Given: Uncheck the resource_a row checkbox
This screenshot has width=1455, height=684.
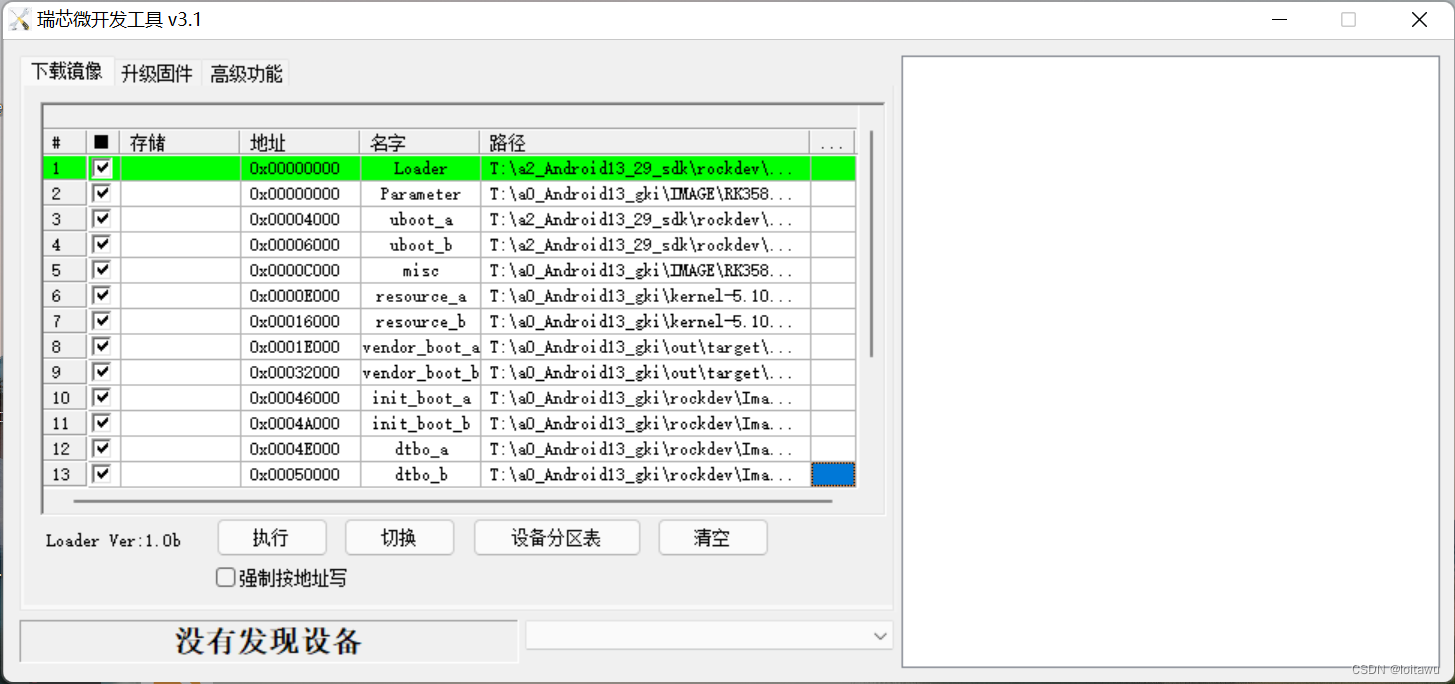Looking at the screenshot, I should pyautogui.click(x=102, y=295).
